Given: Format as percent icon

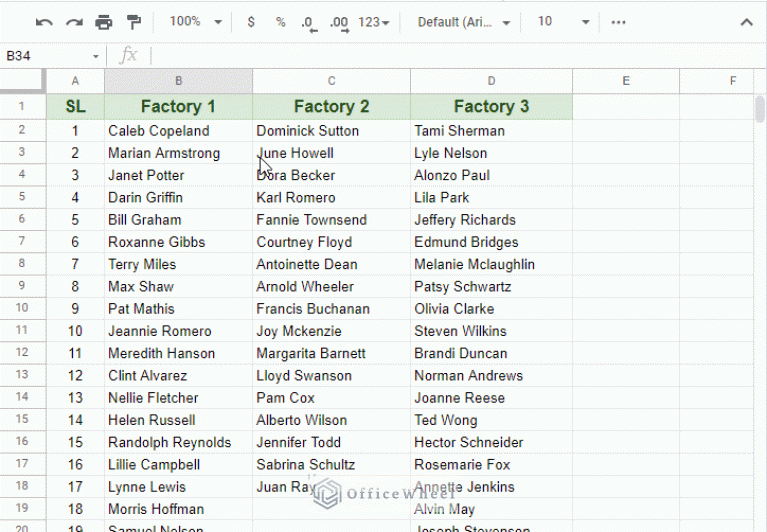Looking at the screenshot, I should 280,22.
